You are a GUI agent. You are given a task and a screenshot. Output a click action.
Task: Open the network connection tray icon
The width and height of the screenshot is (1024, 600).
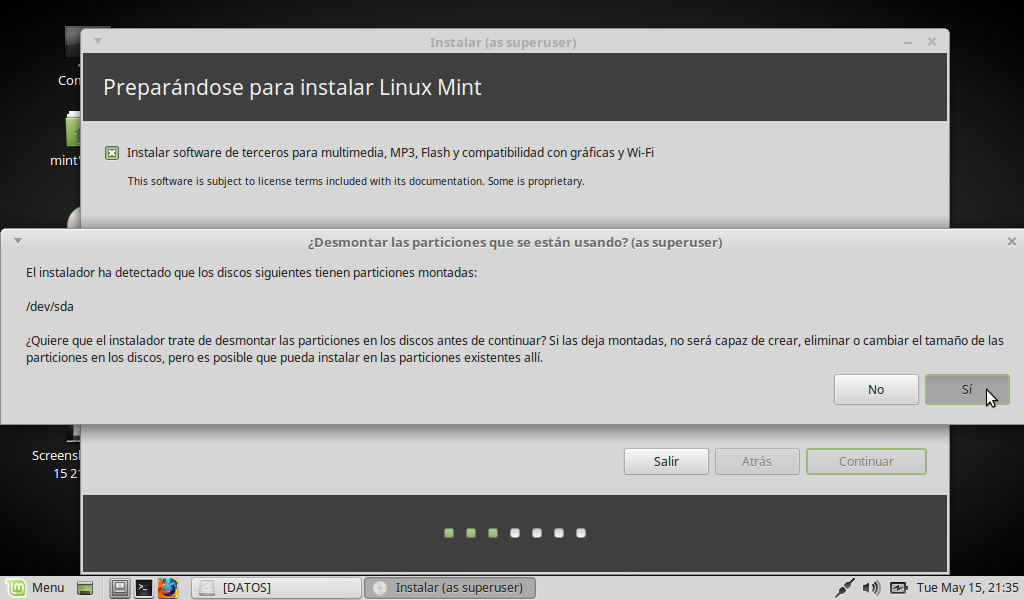844,588
